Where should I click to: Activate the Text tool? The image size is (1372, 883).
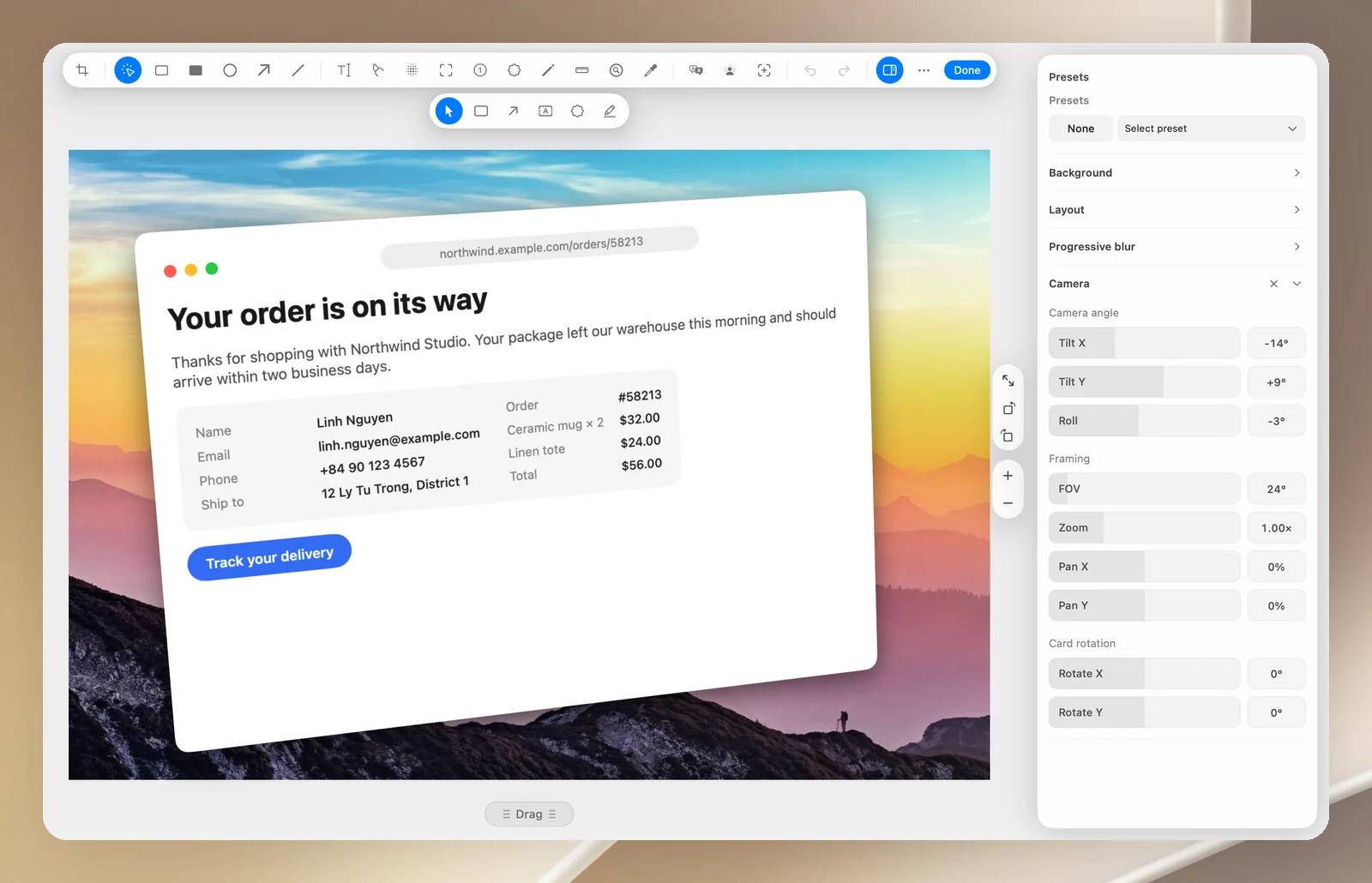[x=344, y=70]
